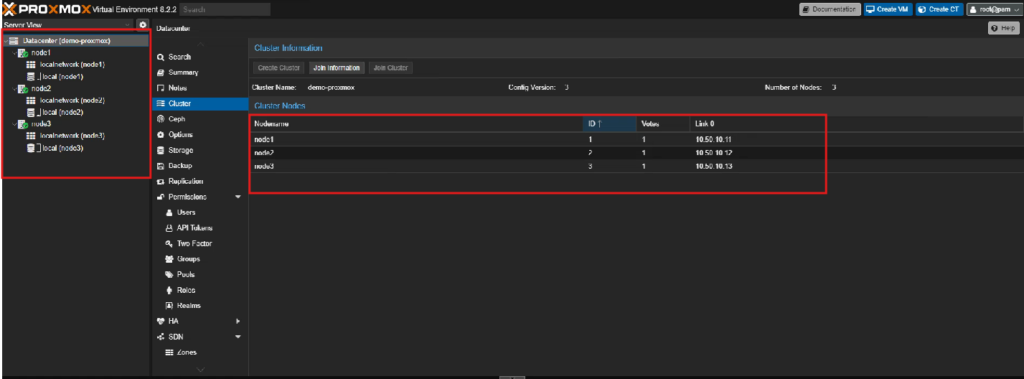Click the Create Cluster button
This screenshot has height=379, width=1024.
[x=279, y=68]
